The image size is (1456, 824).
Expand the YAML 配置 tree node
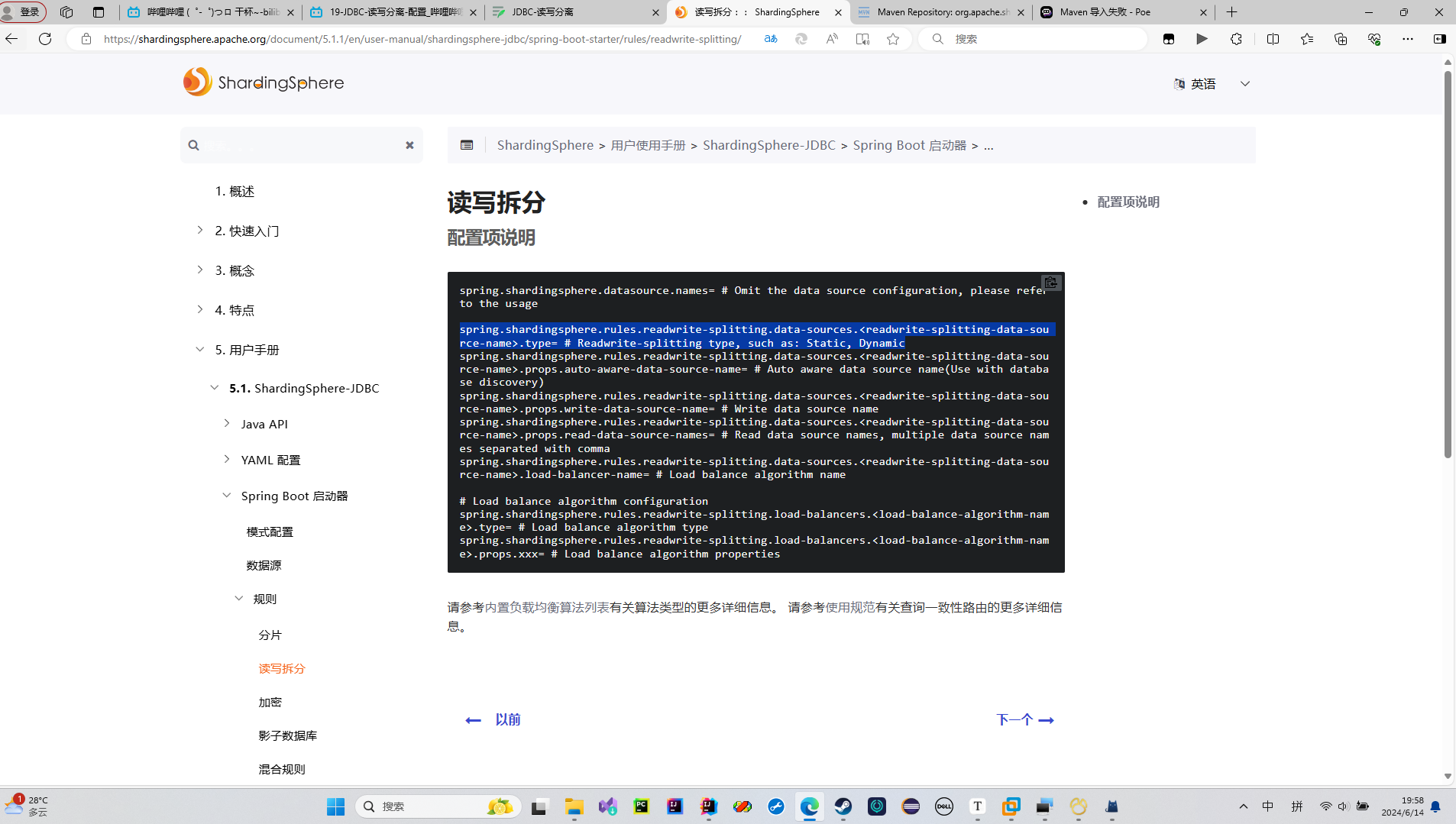click(x=227, y=459)
